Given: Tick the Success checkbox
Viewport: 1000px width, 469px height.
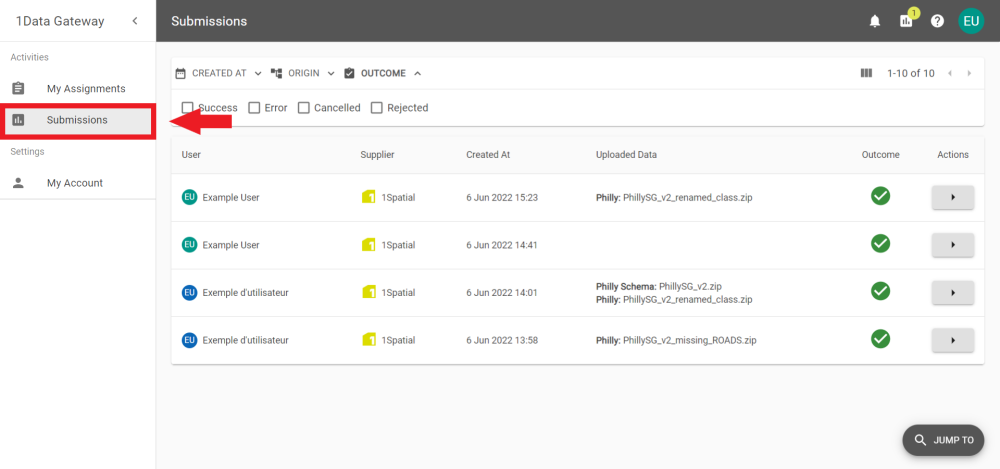Looking at the screenshot, I should coord(188,108).
